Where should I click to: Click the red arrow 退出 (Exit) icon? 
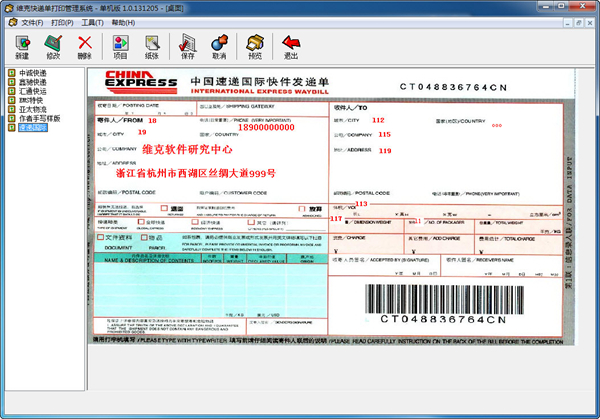pos(291,47)
